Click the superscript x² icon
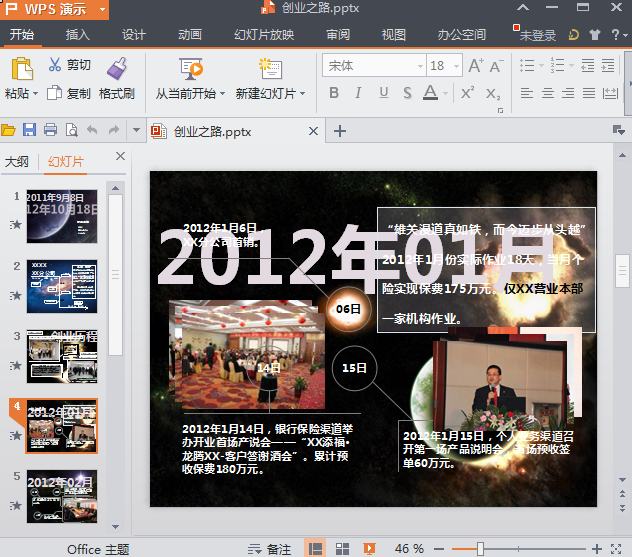This screenshot has width=632, height=557. [x=467, y=93]
